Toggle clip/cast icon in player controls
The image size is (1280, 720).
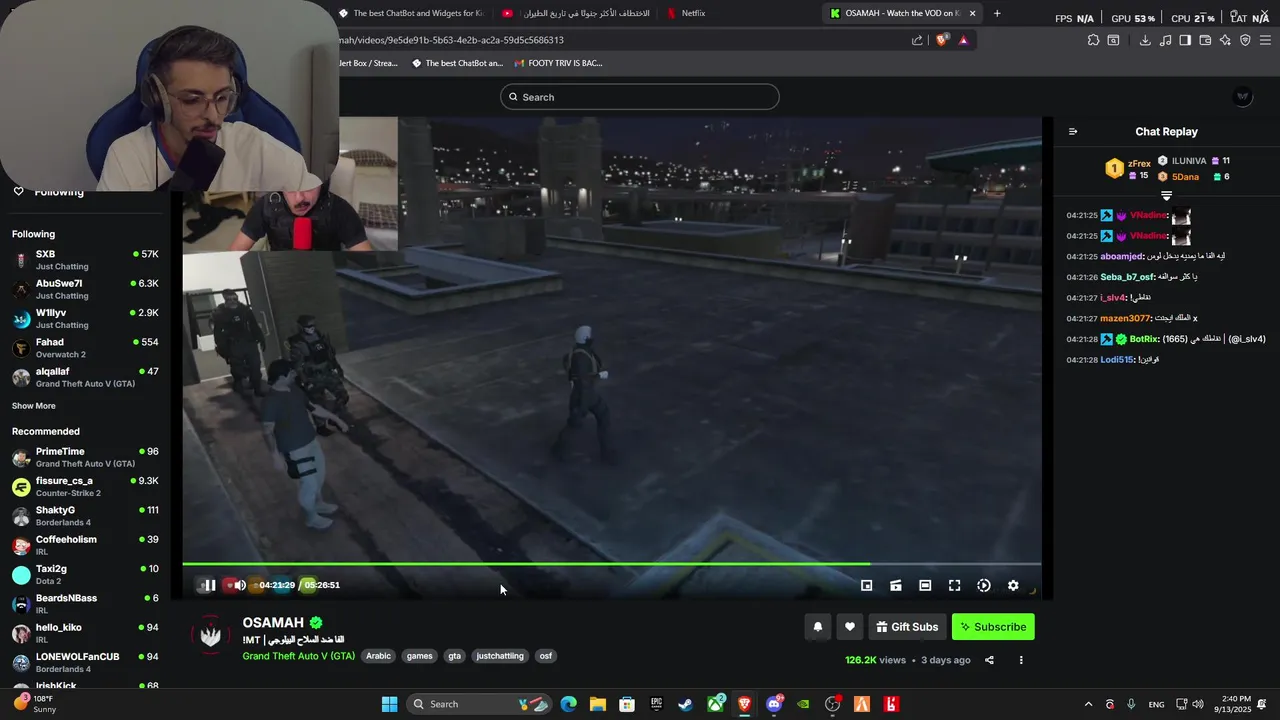[896, 586]
